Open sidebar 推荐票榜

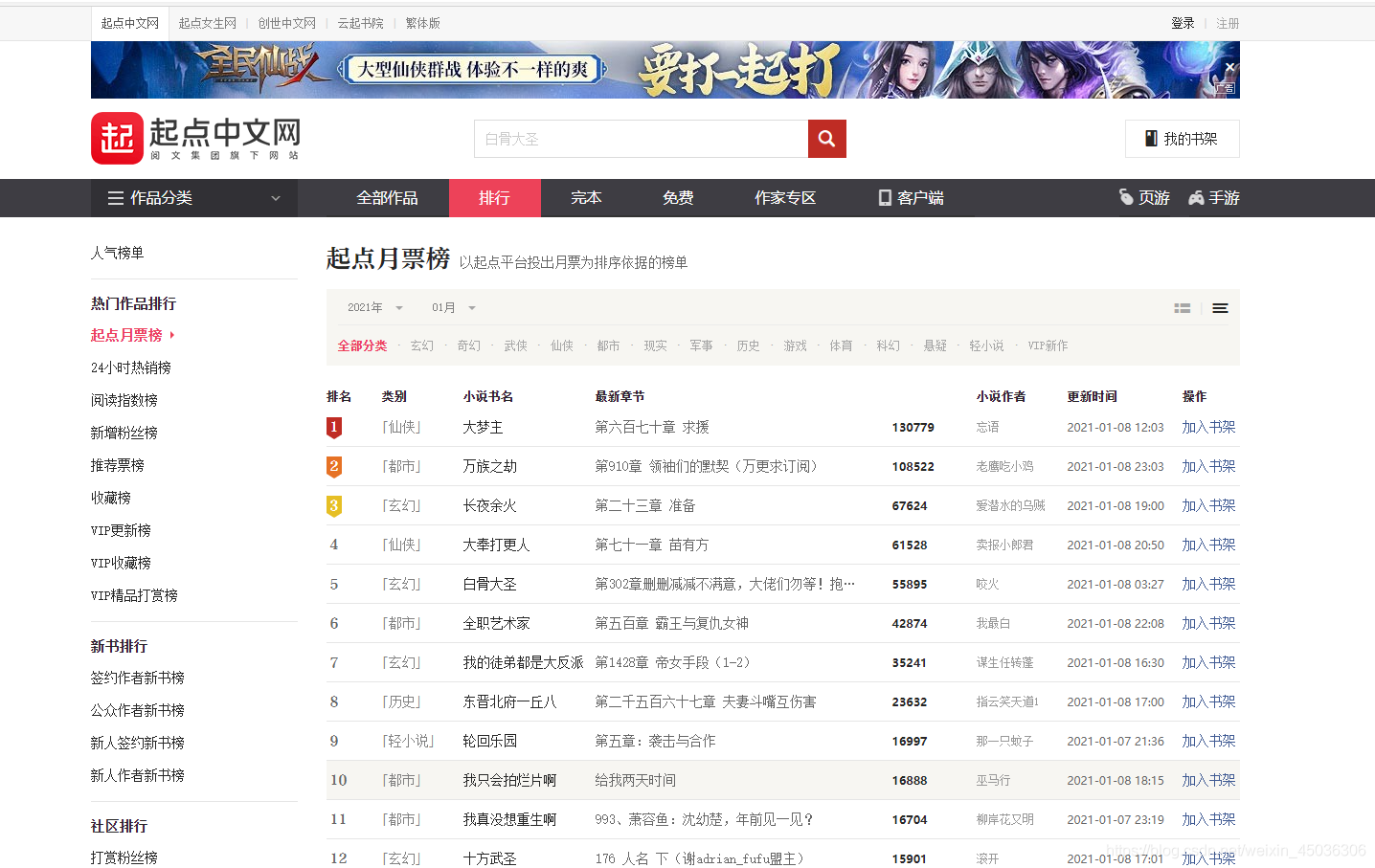click(x=118, y=465)
